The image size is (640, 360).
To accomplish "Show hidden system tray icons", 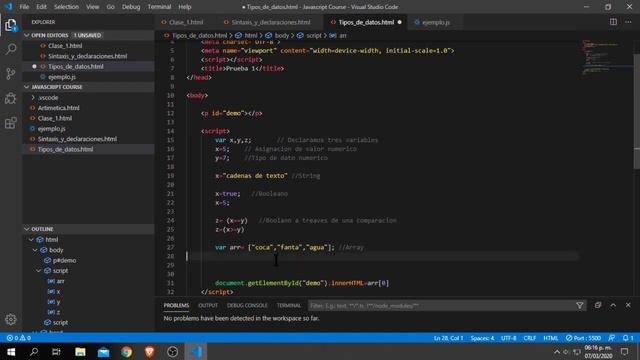I will (x=557, y=352).
